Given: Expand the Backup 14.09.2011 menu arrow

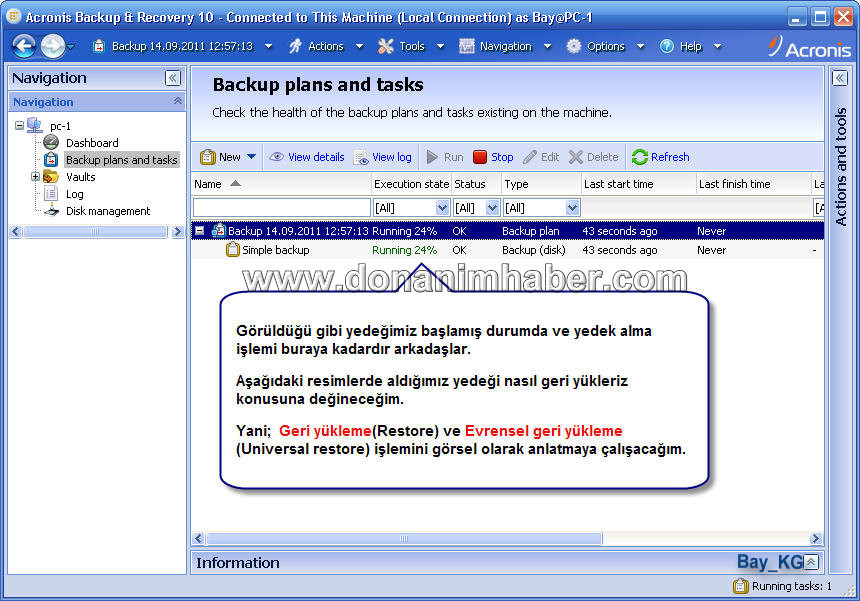Looking at the screenshot, I should click(x=268, y=46).
